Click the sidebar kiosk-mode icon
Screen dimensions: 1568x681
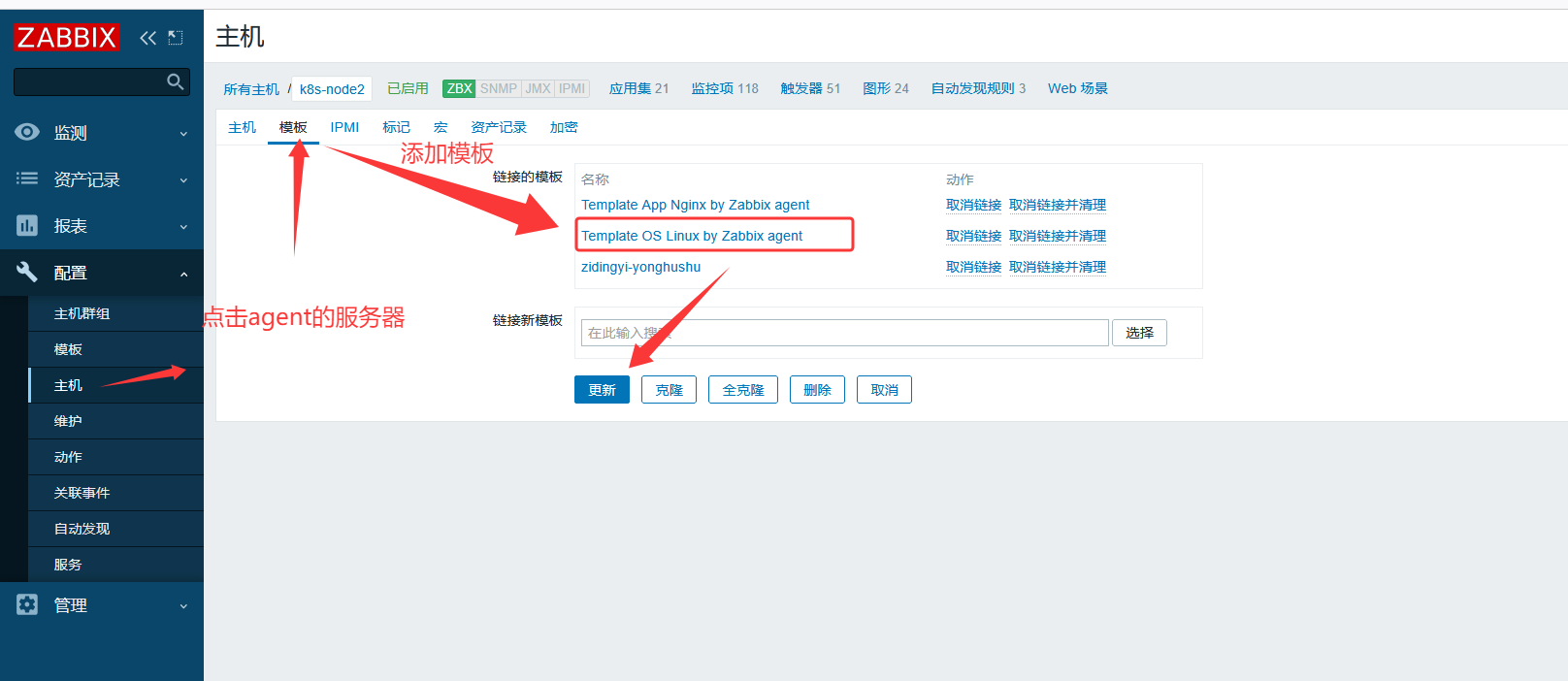point(176,38)
